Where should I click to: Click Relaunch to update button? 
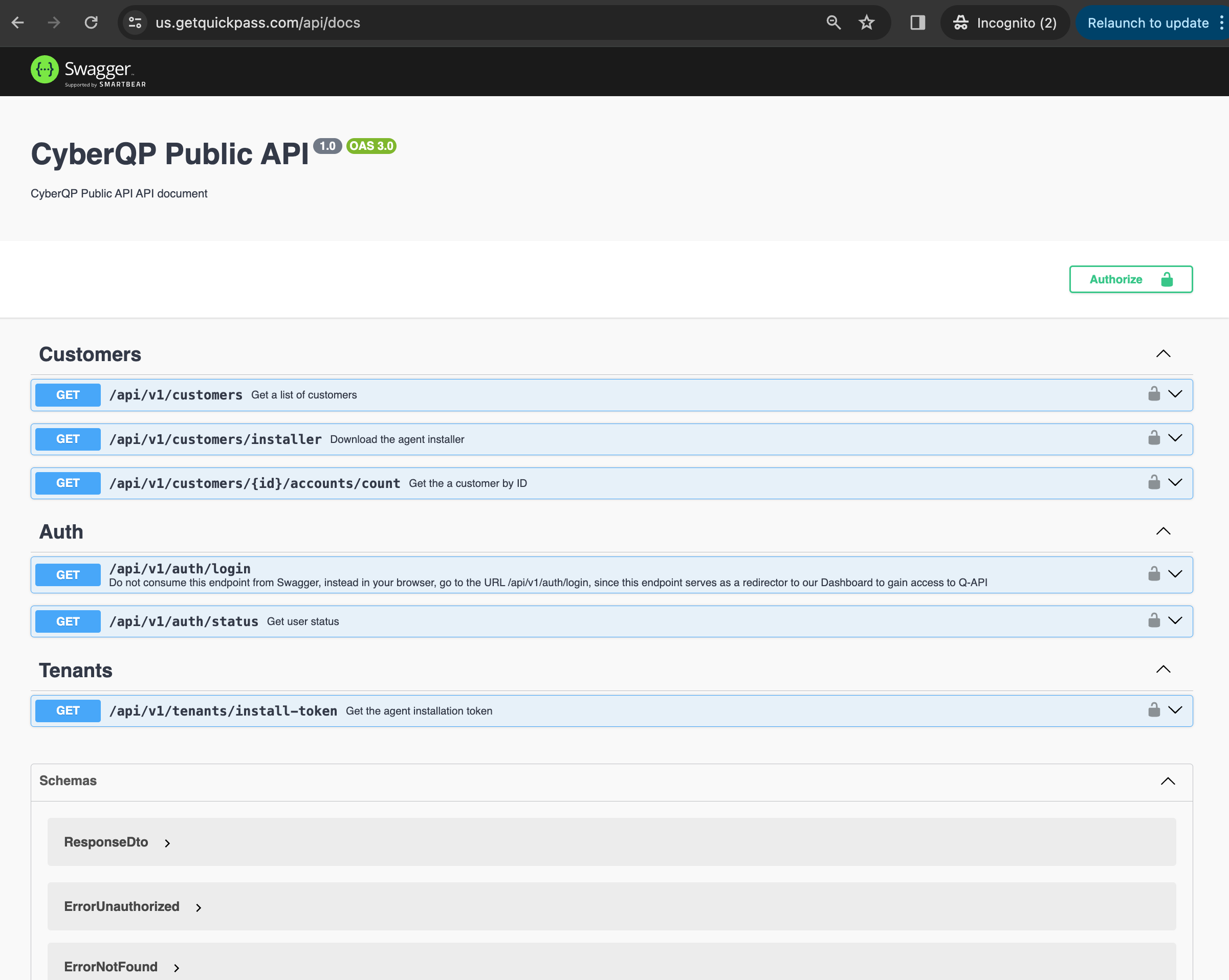[x=1148, y=23]
